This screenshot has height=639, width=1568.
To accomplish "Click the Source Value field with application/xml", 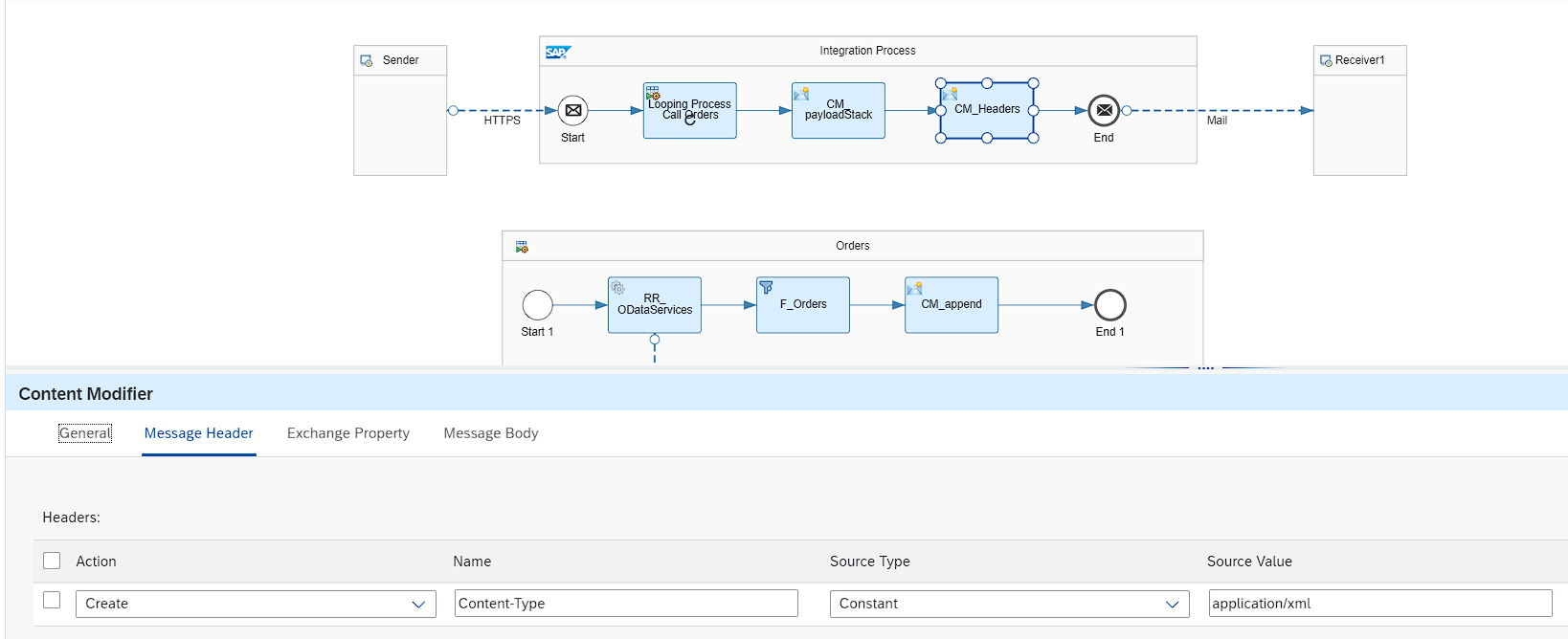I will pyautogui.click(x=1379, y=604).
